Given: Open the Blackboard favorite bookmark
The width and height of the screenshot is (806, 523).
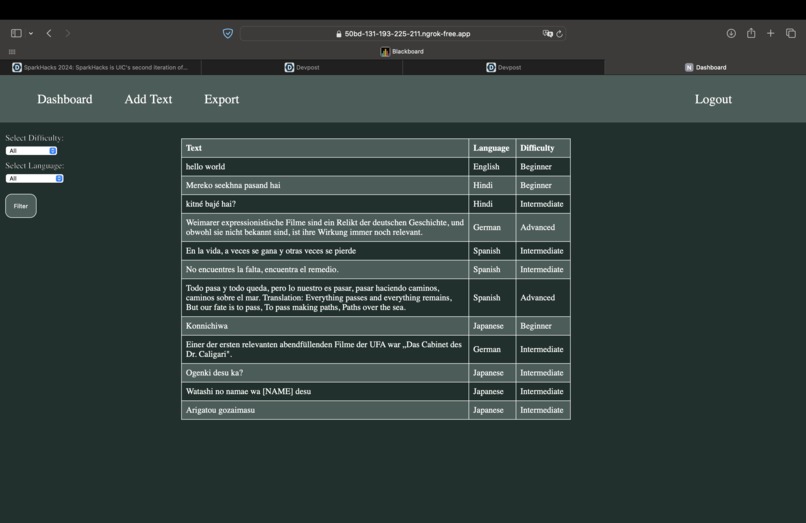Looking at the screenshot, I should pos(402,51).
